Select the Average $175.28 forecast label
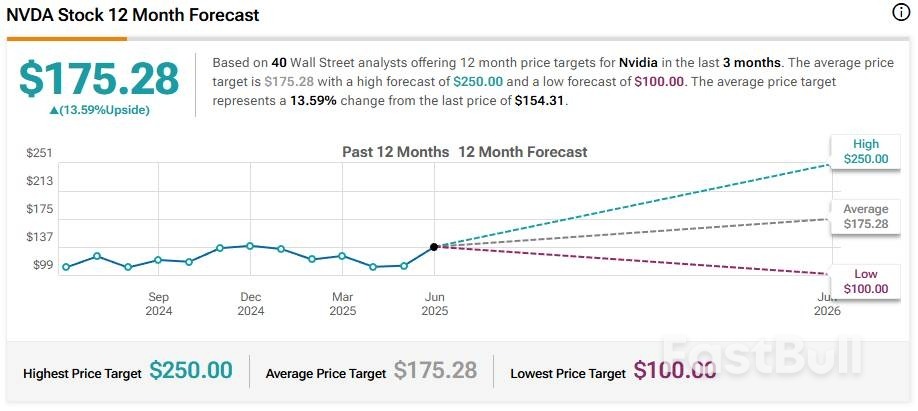918x411 pixels. pos(865,217)
